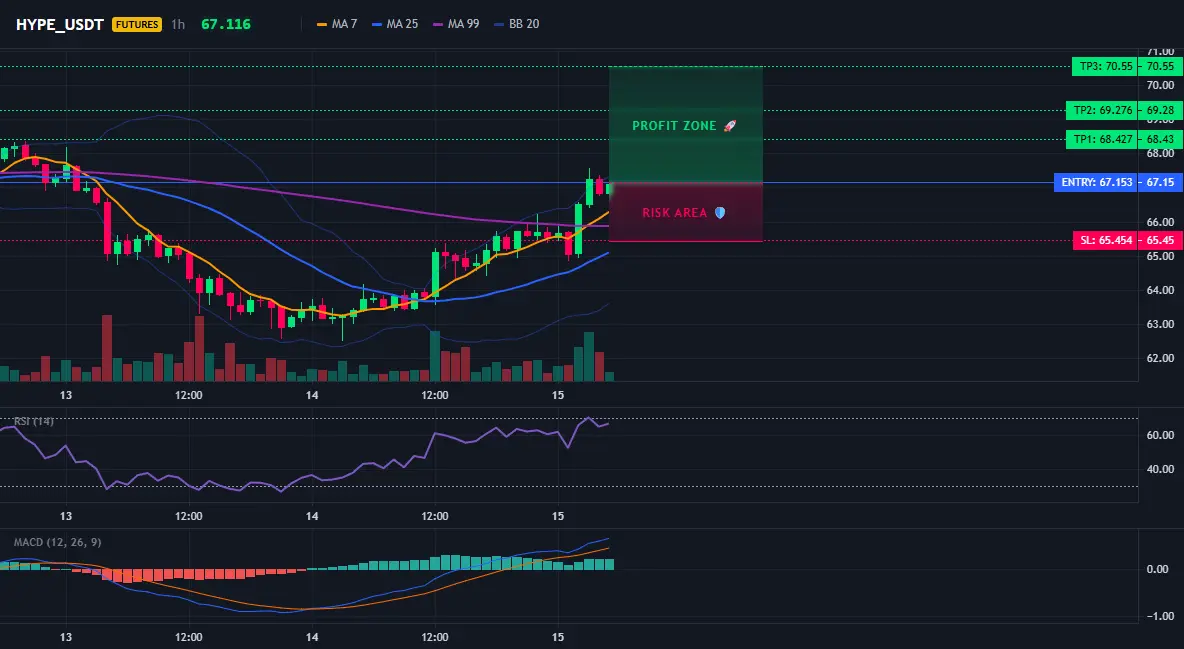Click the 66.00 price axis tick
1184x649 pixels.
(x=1160, y=222)
